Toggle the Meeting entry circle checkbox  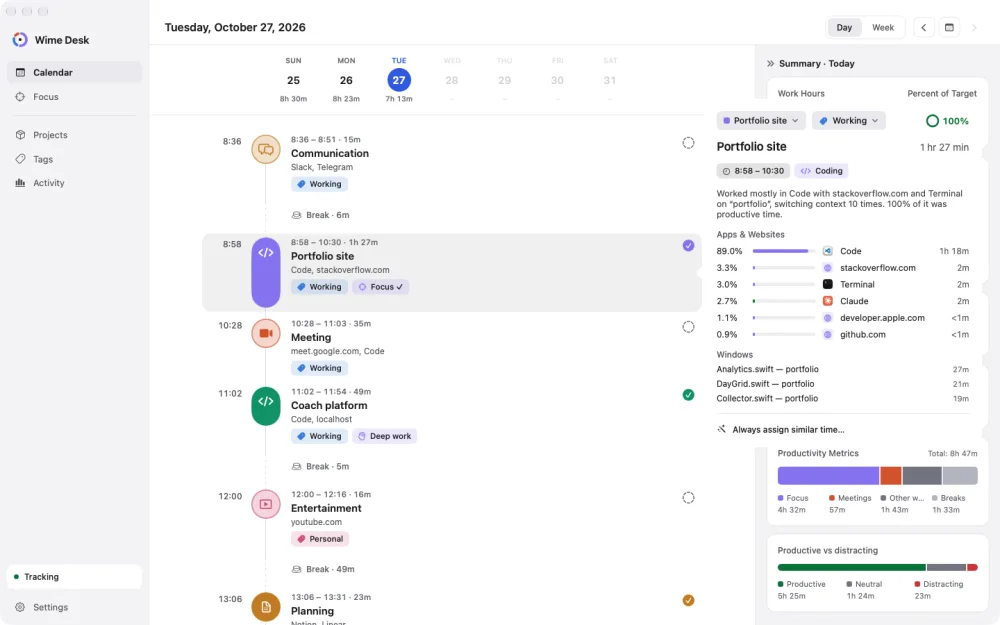click(688, 327)
